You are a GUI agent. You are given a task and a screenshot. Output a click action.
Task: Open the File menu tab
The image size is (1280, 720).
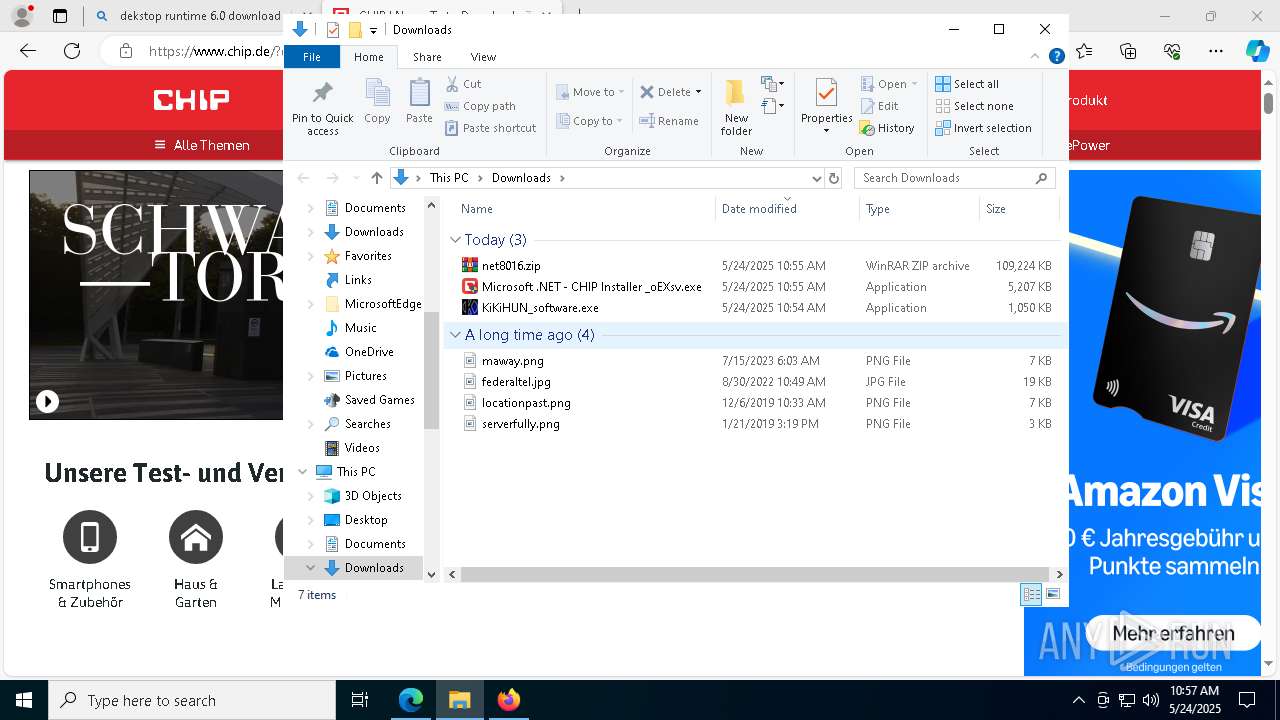(312, 57)
